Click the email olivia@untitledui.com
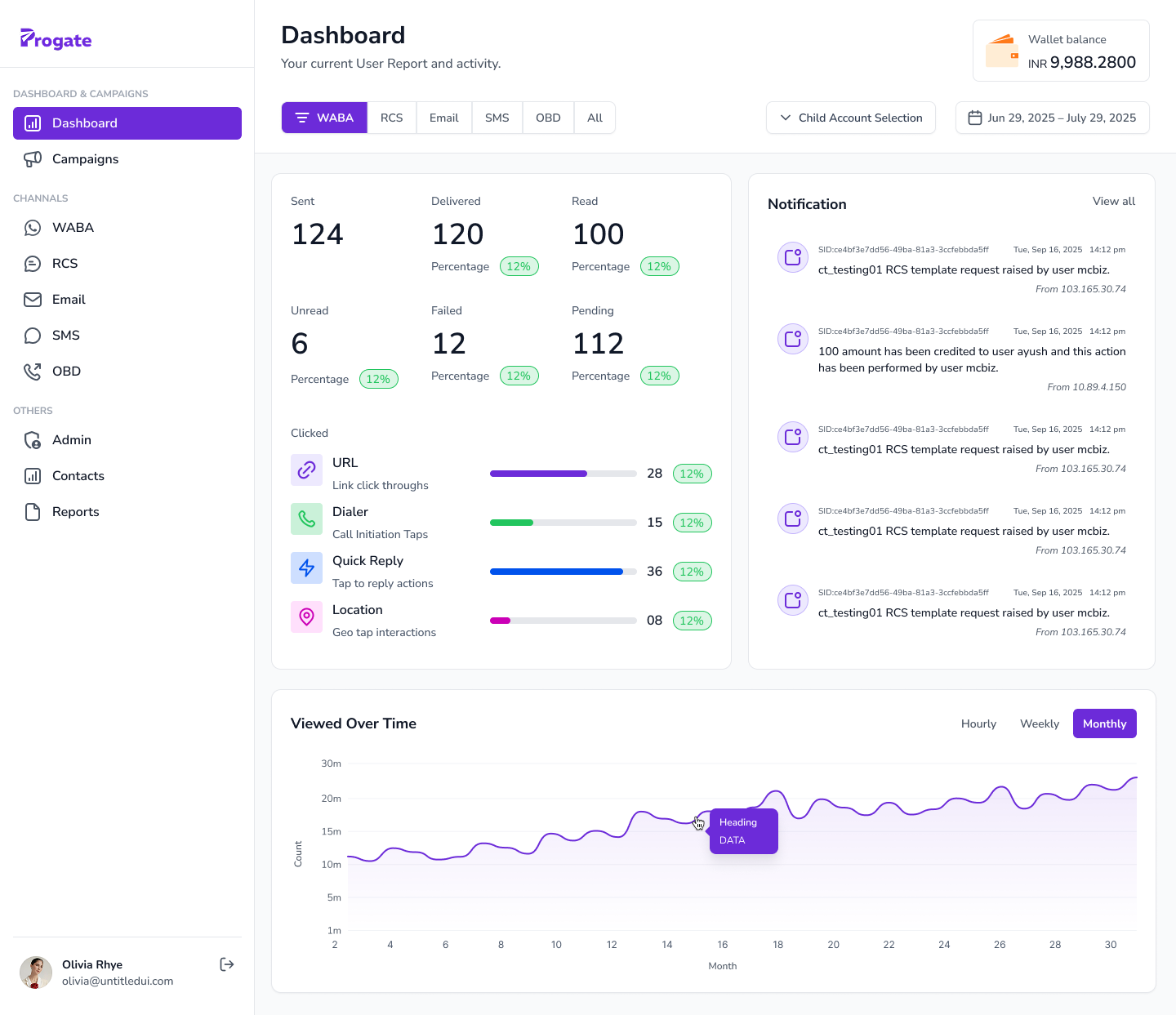Screen dimensions: 1176x1015 point(118,982)
